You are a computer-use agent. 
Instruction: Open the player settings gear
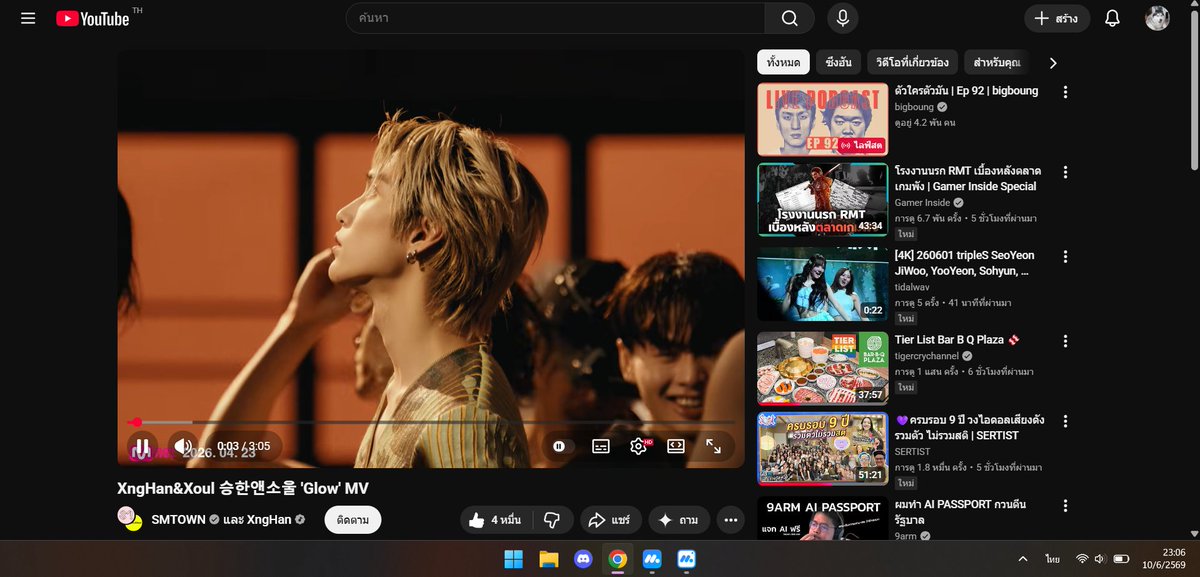coord(638,446)
